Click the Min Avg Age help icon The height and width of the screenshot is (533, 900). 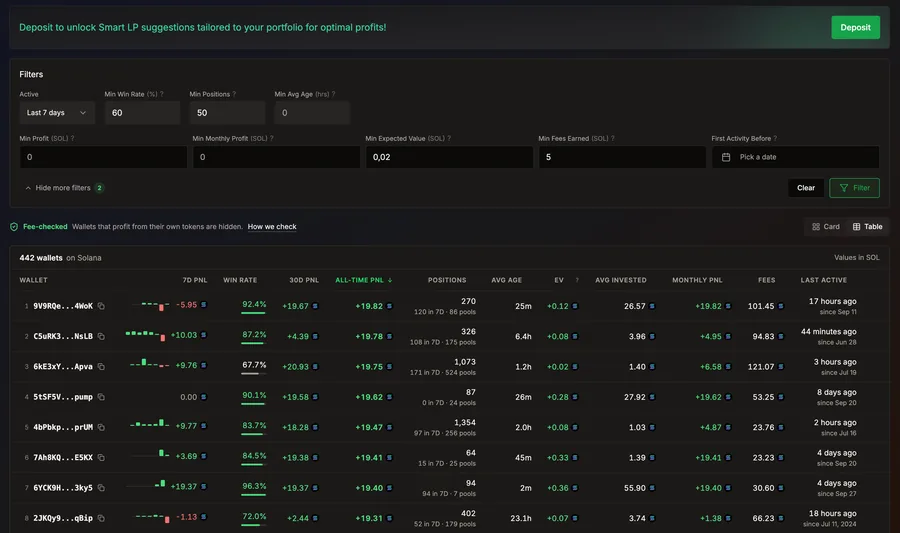[x=333, y=94]
